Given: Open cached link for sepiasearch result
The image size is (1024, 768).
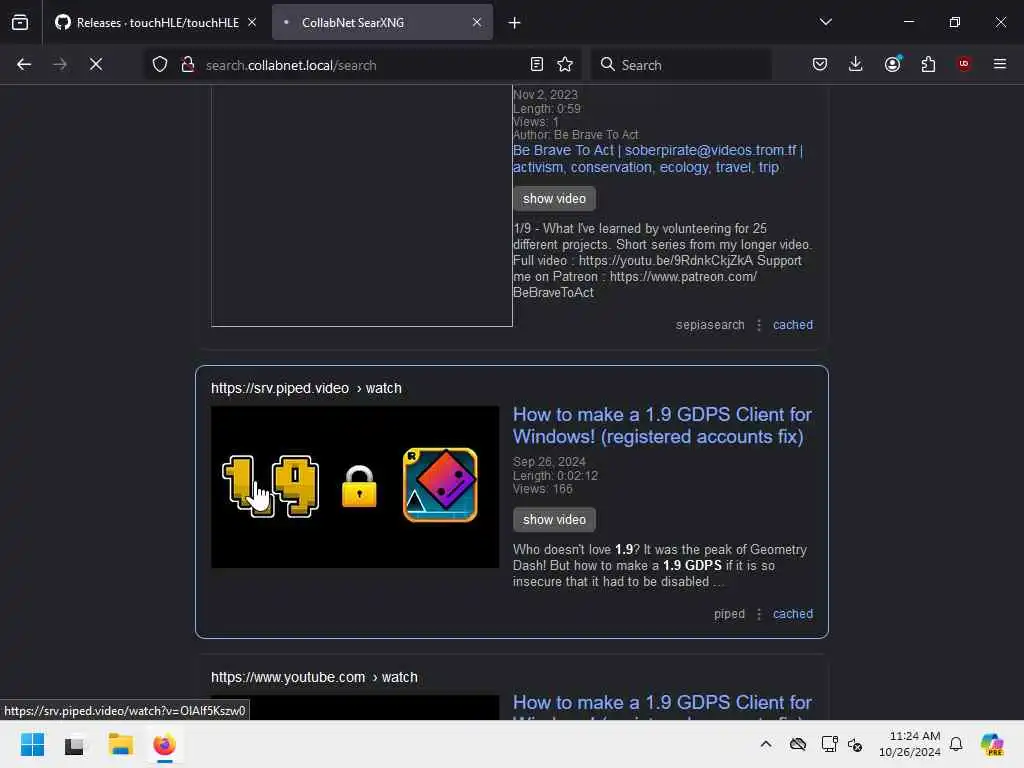Looking at the screenshot, I should (x=793, y=325).
